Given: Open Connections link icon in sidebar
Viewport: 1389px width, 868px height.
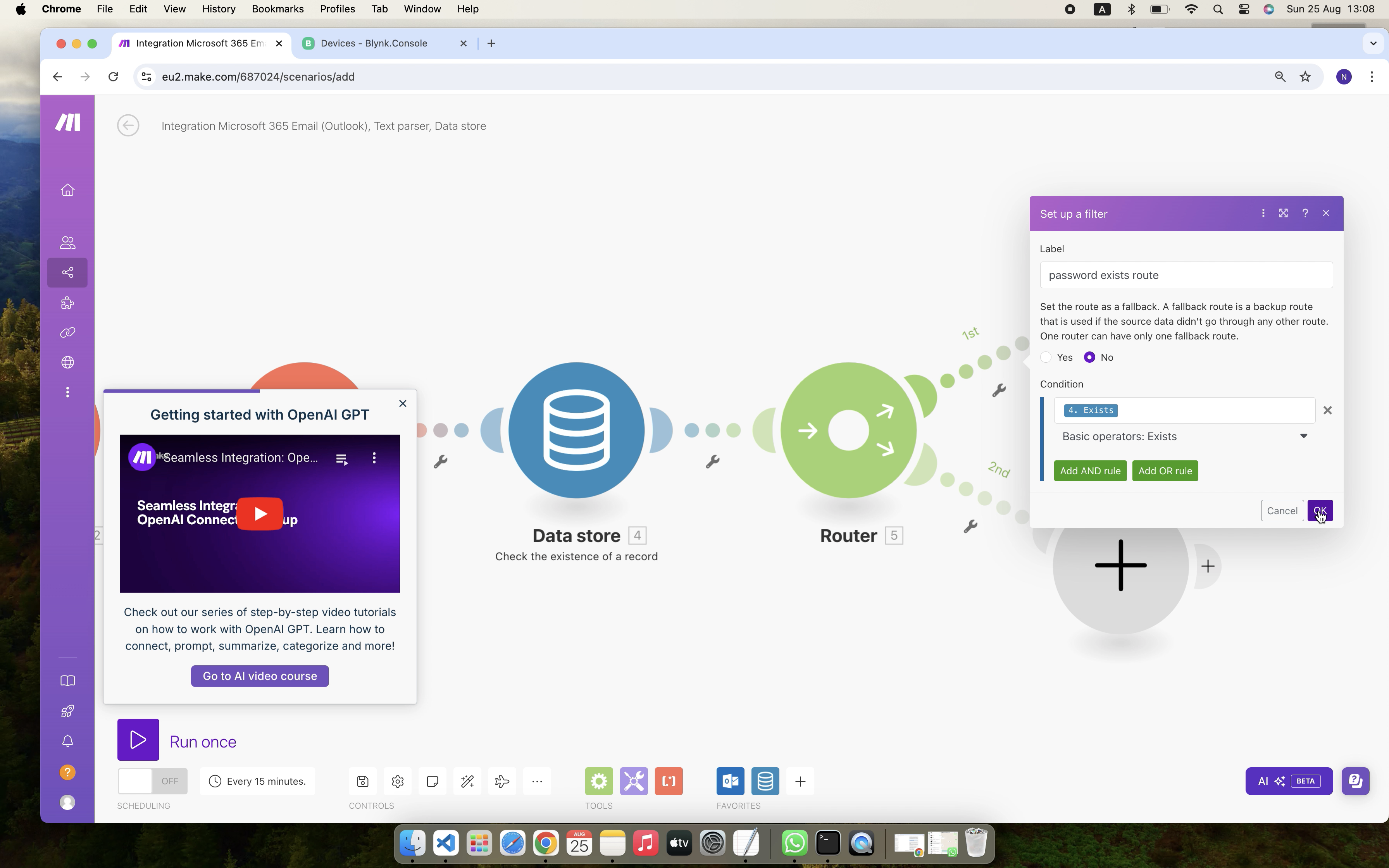Looking at the screenshot, I should point(68,332).
